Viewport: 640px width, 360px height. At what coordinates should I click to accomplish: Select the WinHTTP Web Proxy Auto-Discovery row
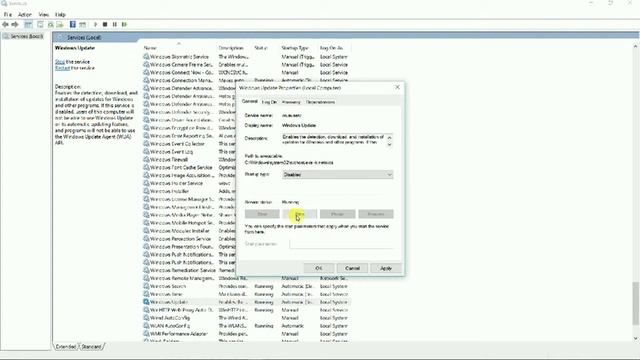(246, 310)
